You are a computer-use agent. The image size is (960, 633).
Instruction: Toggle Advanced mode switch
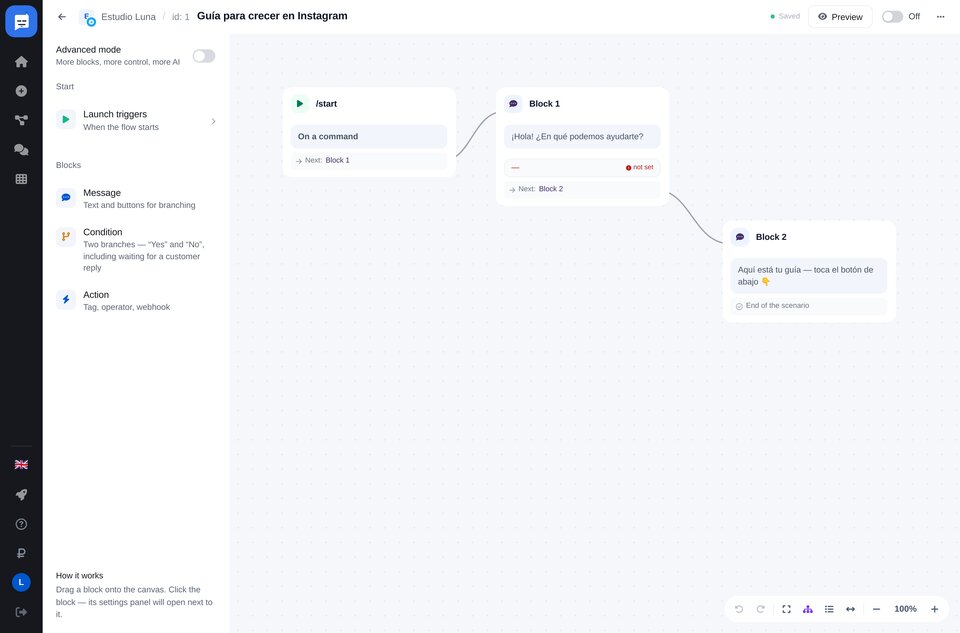204,56
